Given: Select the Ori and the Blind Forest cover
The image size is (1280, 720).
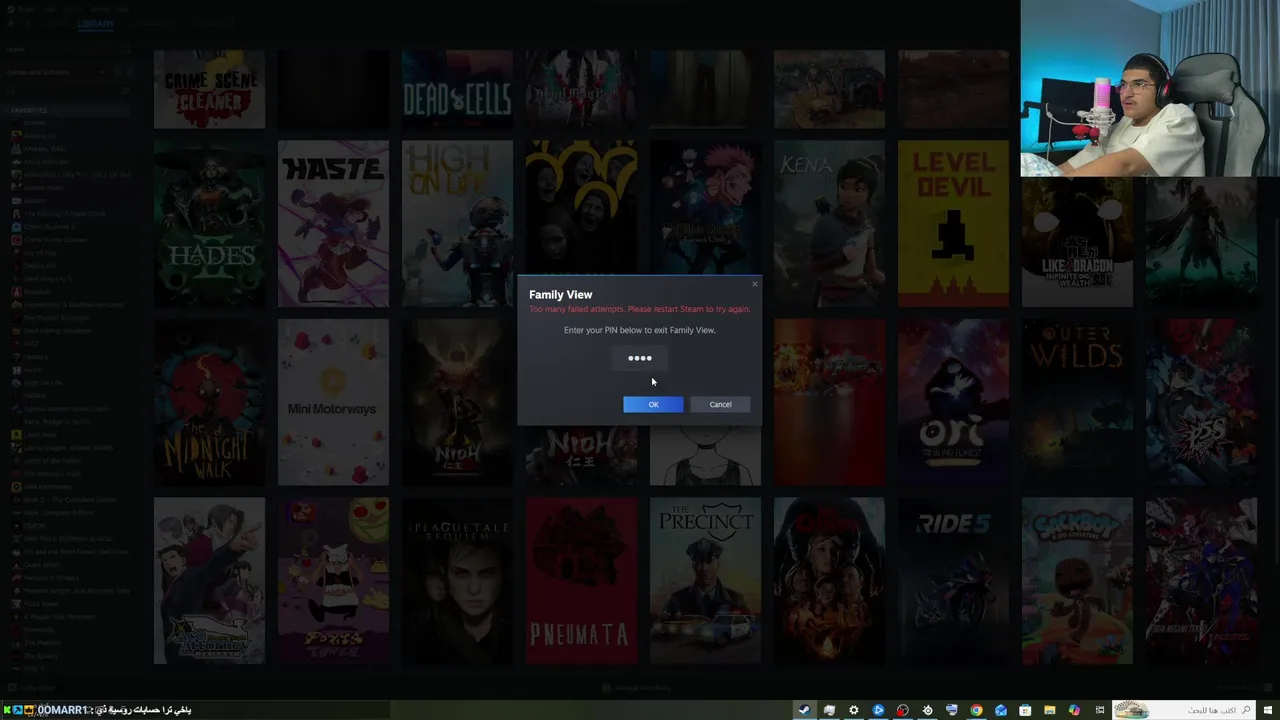Looking at the screenshot, I should pyautogui.click(x=953, y=402).
